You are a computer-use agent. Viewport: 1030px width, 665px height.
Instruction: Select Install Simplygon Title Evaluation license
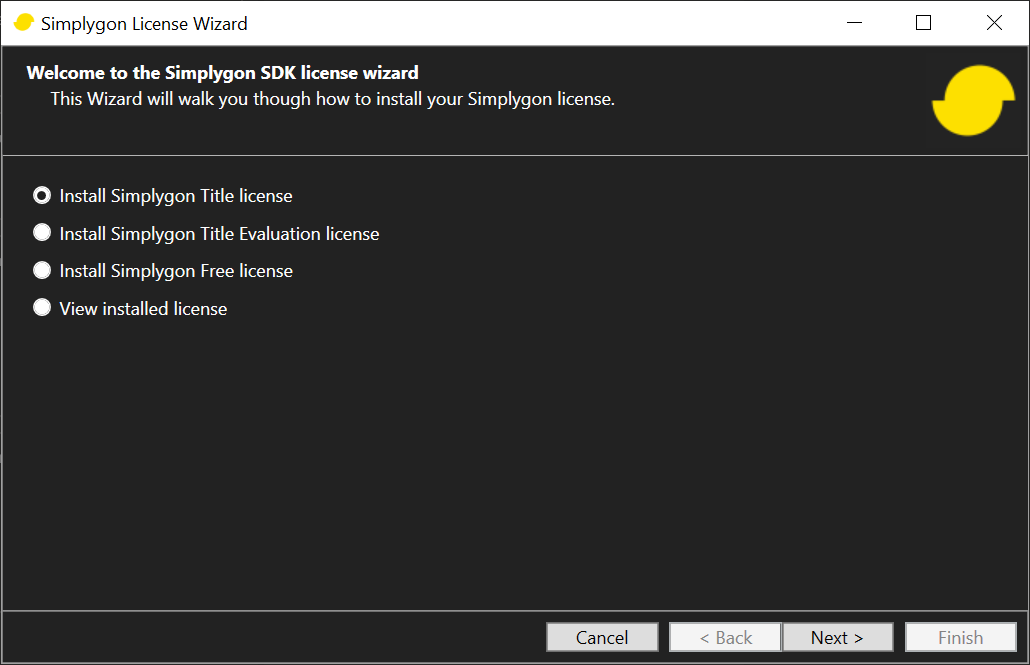pyautogui.click(x=41, y=232)
